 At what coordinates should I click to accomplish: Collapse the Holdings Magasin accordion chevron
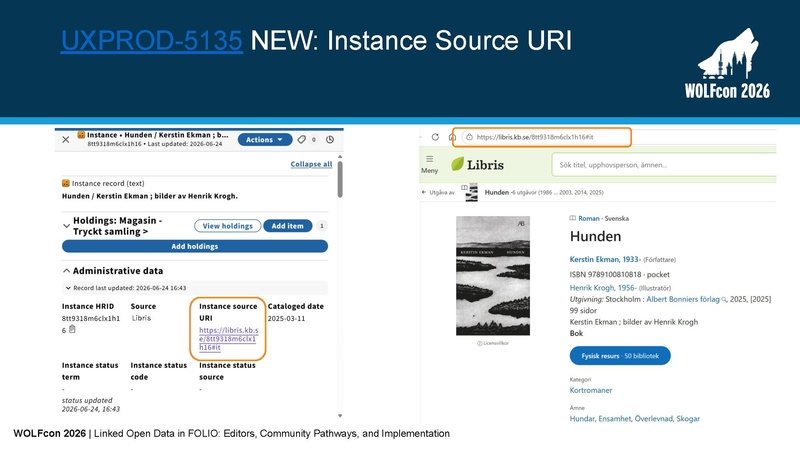(66, 226)
